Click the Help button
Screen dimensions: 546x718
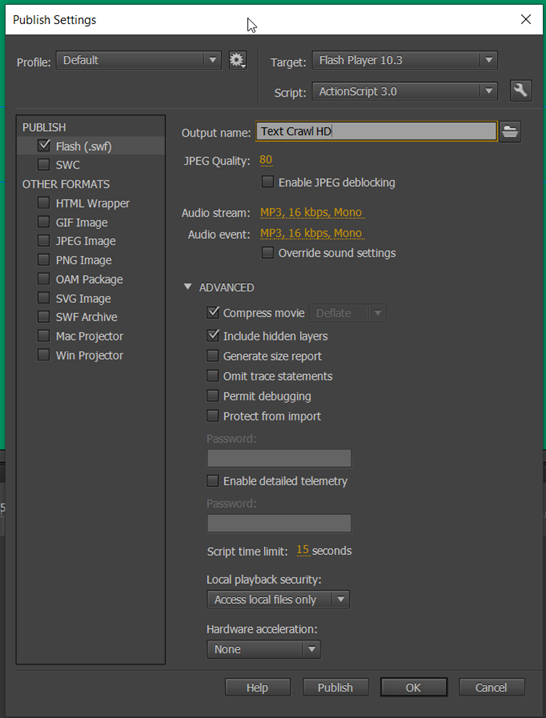point(257,687)
